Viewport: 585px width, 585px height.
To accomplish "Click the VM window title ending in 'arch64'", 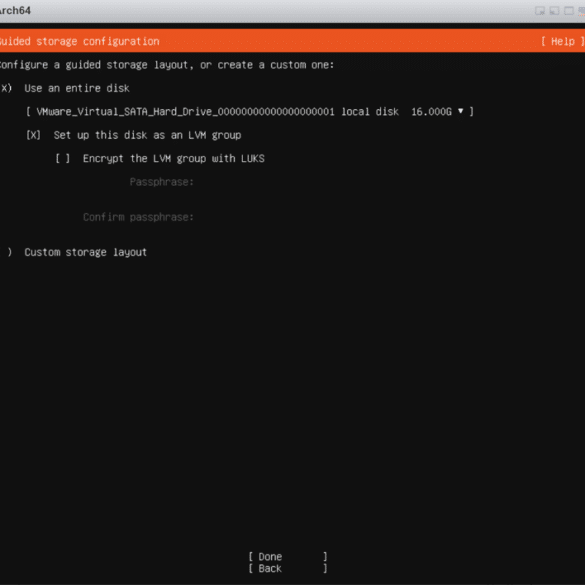I will [15, 10].
